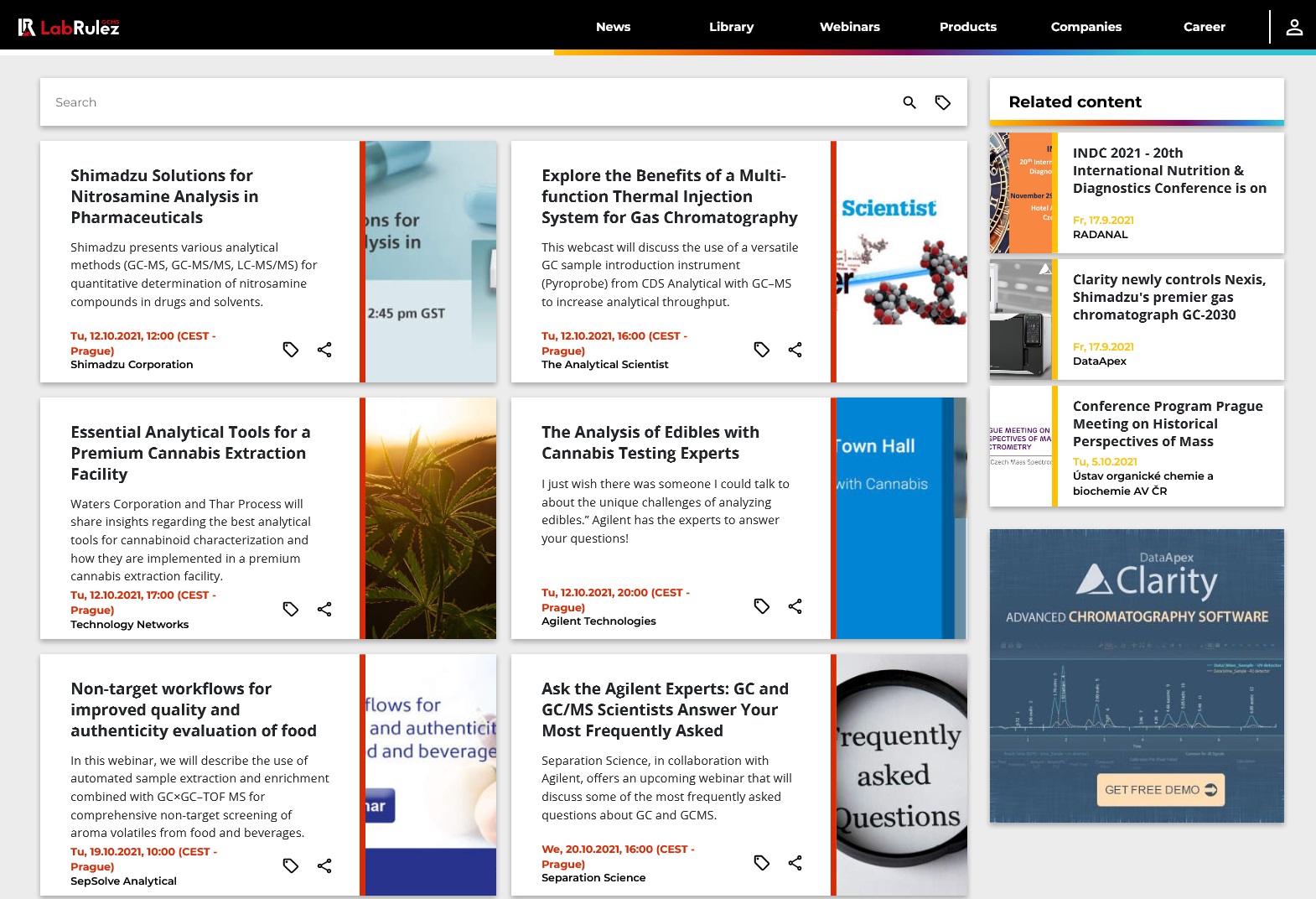Click Technology Networks organizer name

130,625
